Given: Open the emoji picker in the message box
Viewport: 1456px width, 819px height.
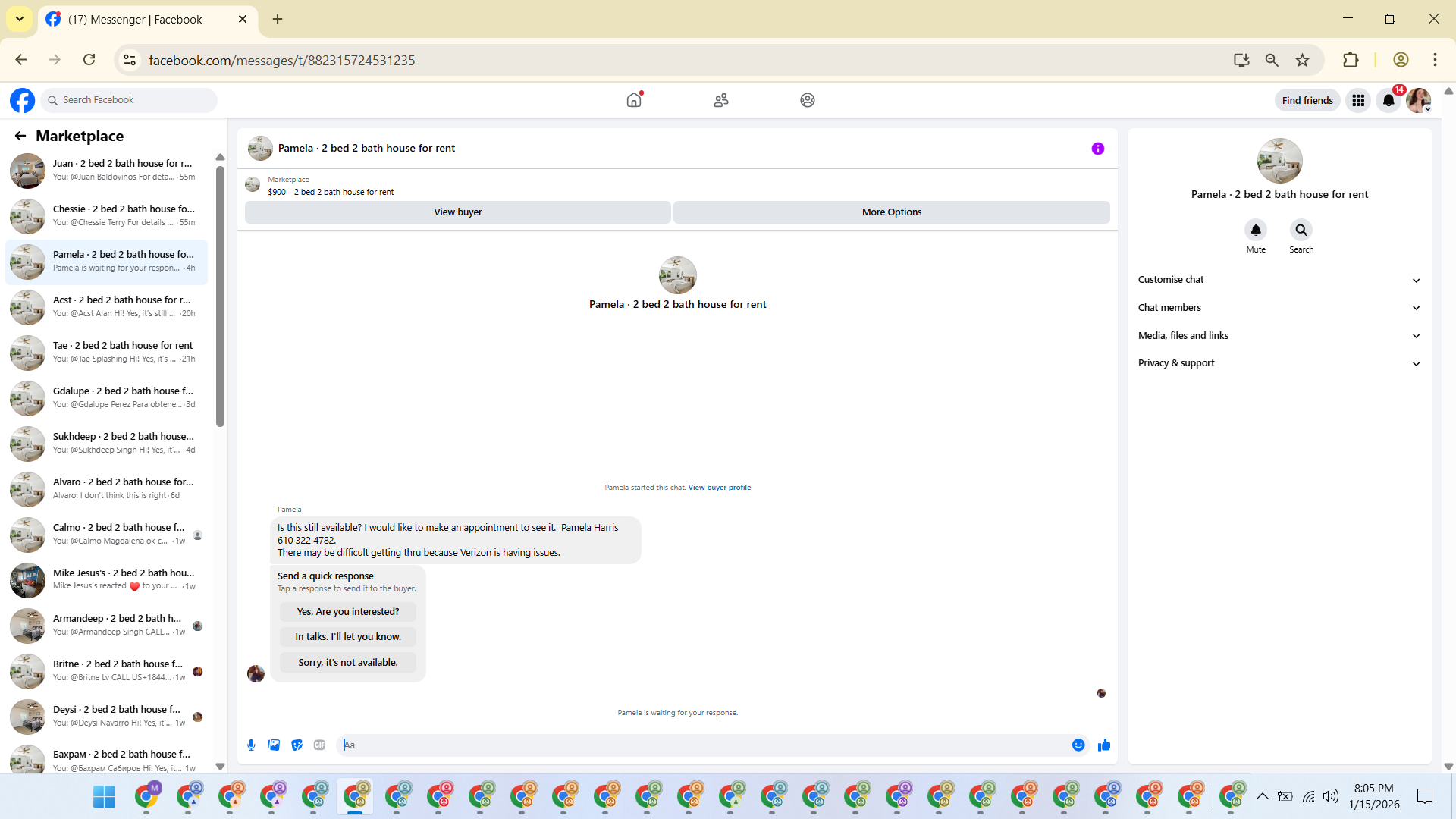Looking at the screenshot, I should (x=1078, y=745).
